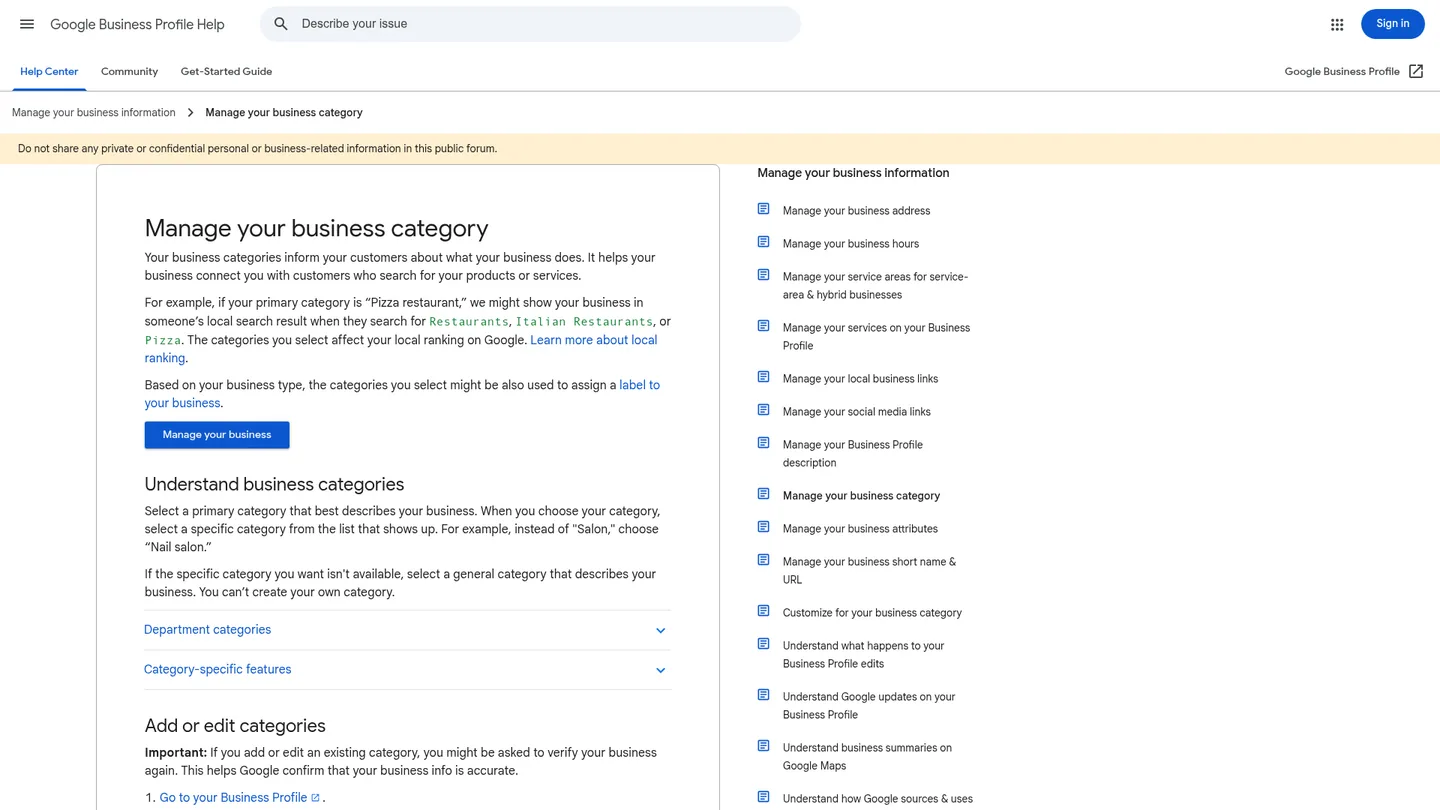Open Manage your service areas article link
This screenshot has width=1440, height=810.
(875, 286)
